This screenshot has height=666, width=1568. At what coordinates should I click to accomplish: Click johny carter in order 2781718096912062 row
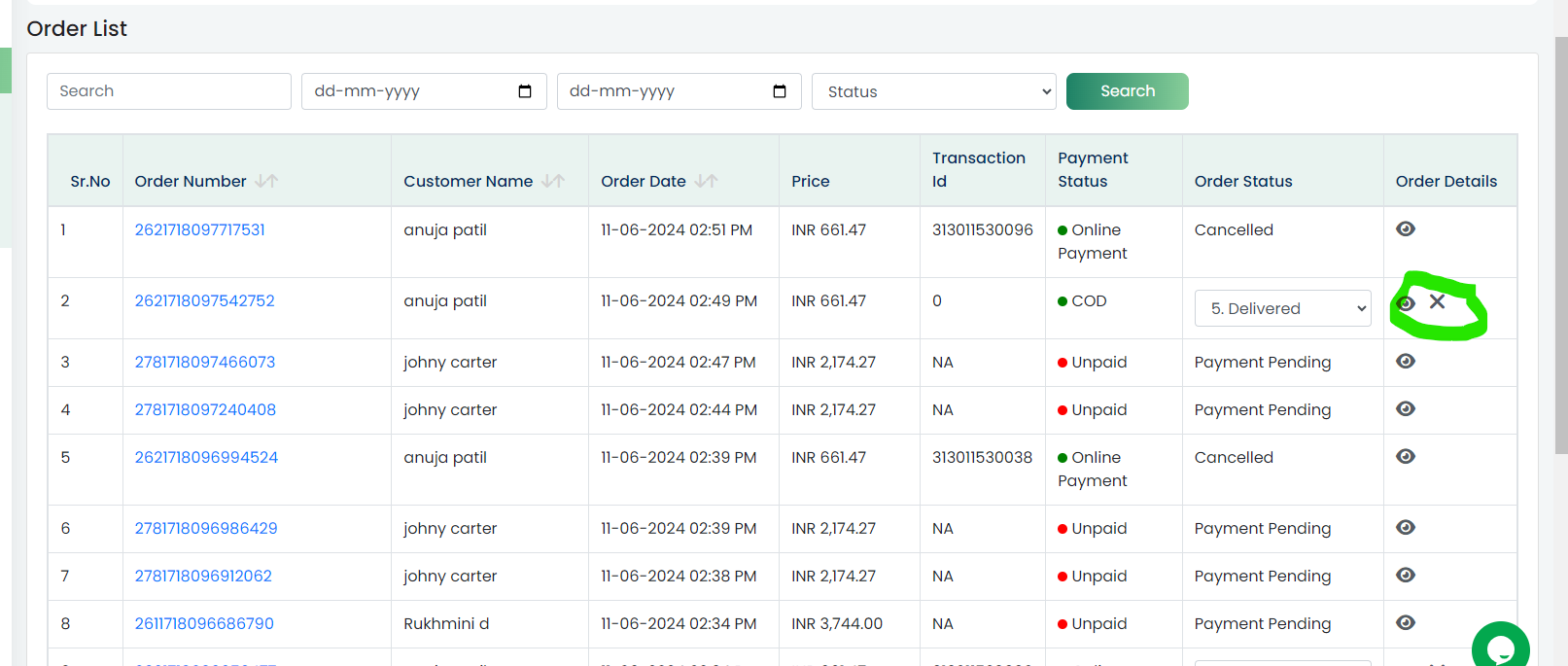[450, 576]
